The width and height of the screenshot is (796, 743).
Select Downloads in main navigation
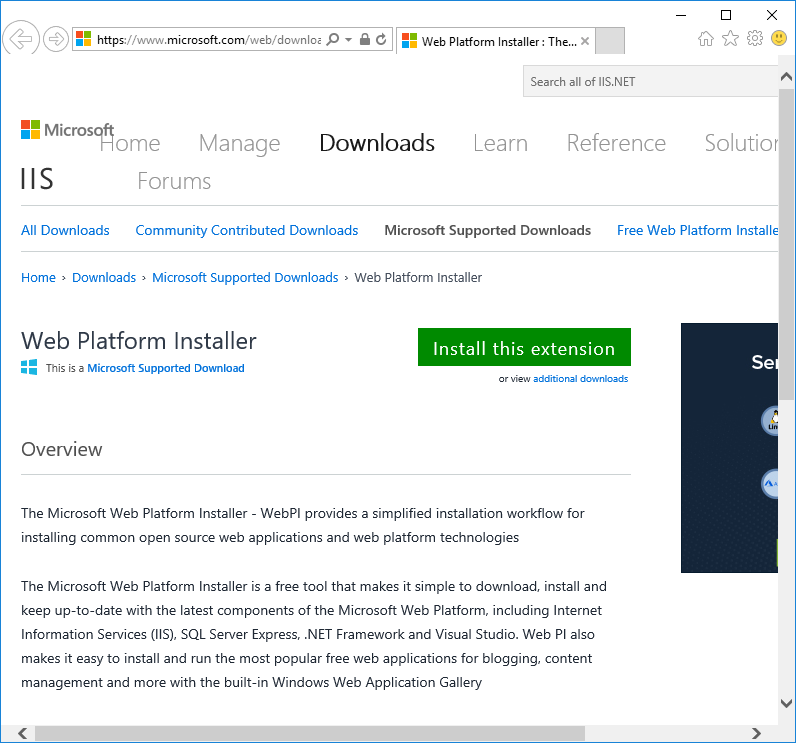pyautogui.click(x=377, y=143)
